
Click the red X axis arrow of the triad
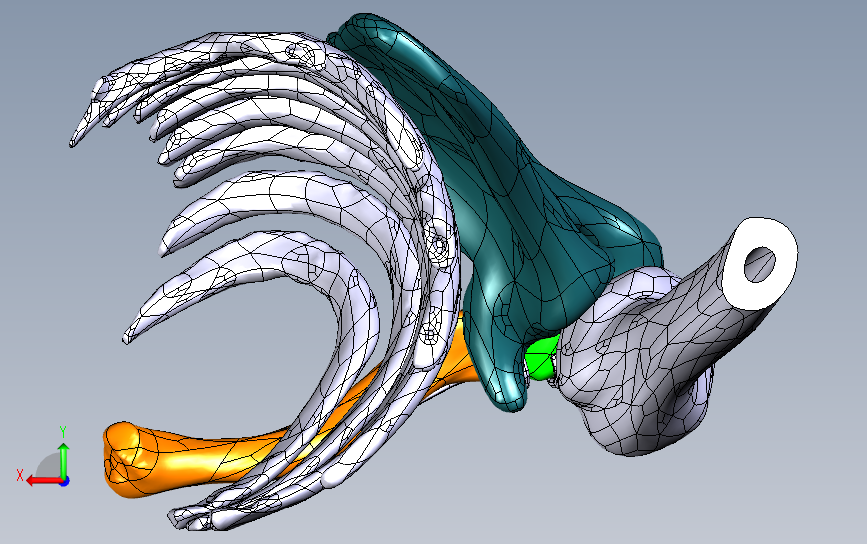click(x=44, y=481)
